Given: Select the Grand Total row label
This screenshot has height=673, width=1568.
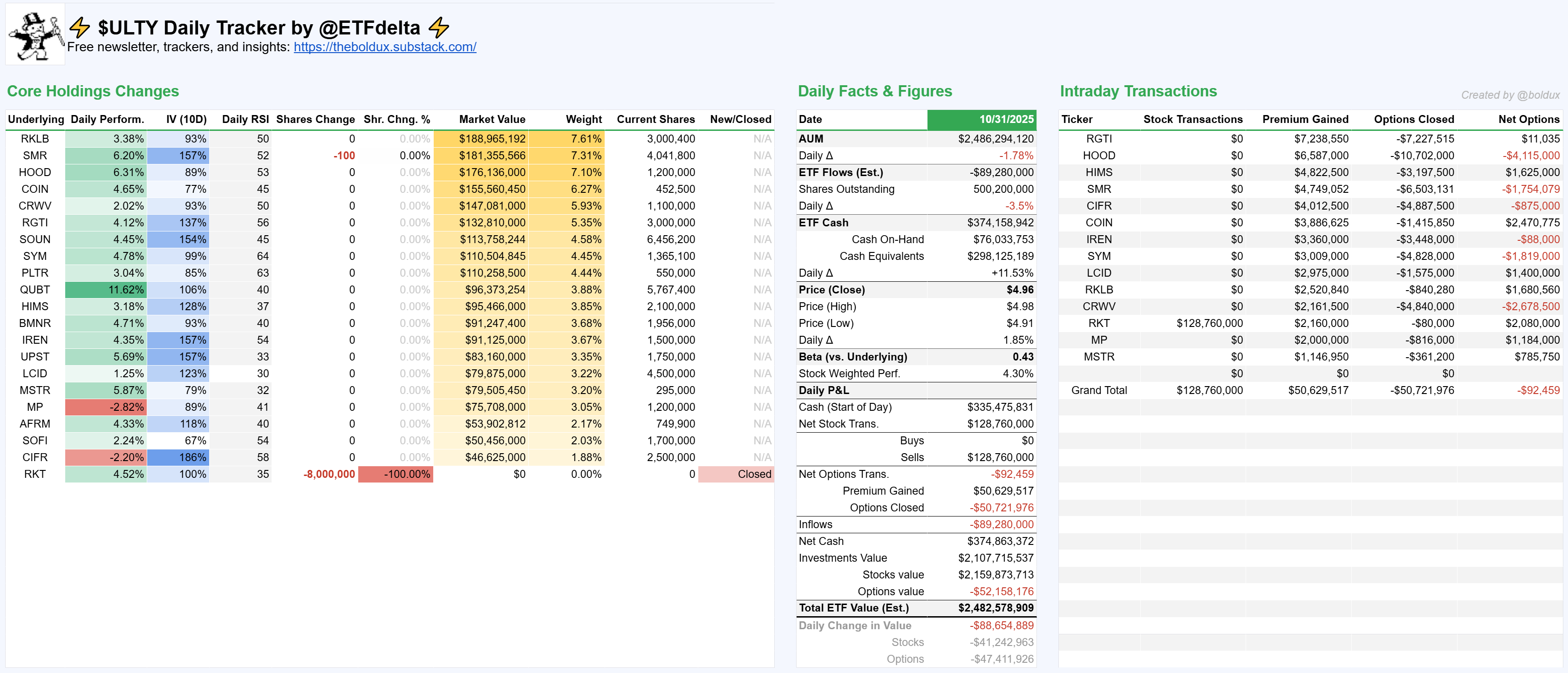Looking at the screenshot, I should pyautogui.click(x=1099, y=390).
